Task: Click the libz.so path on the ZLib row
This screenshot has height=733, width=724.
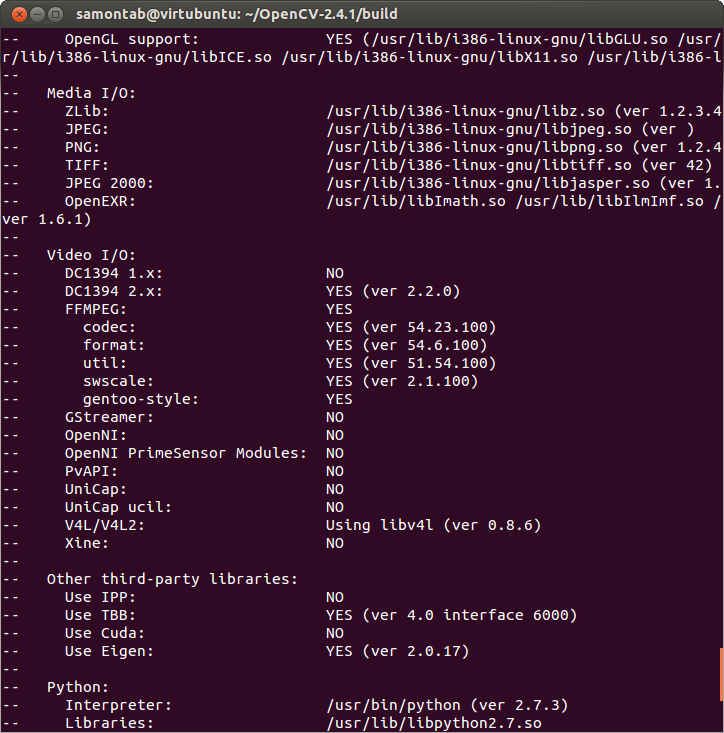Action: click(465, 111)
